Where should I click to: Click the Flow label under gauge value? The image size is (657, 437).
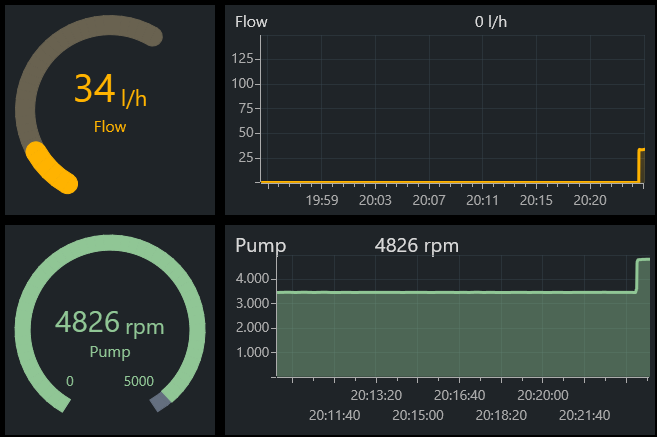tap(110, 127)
